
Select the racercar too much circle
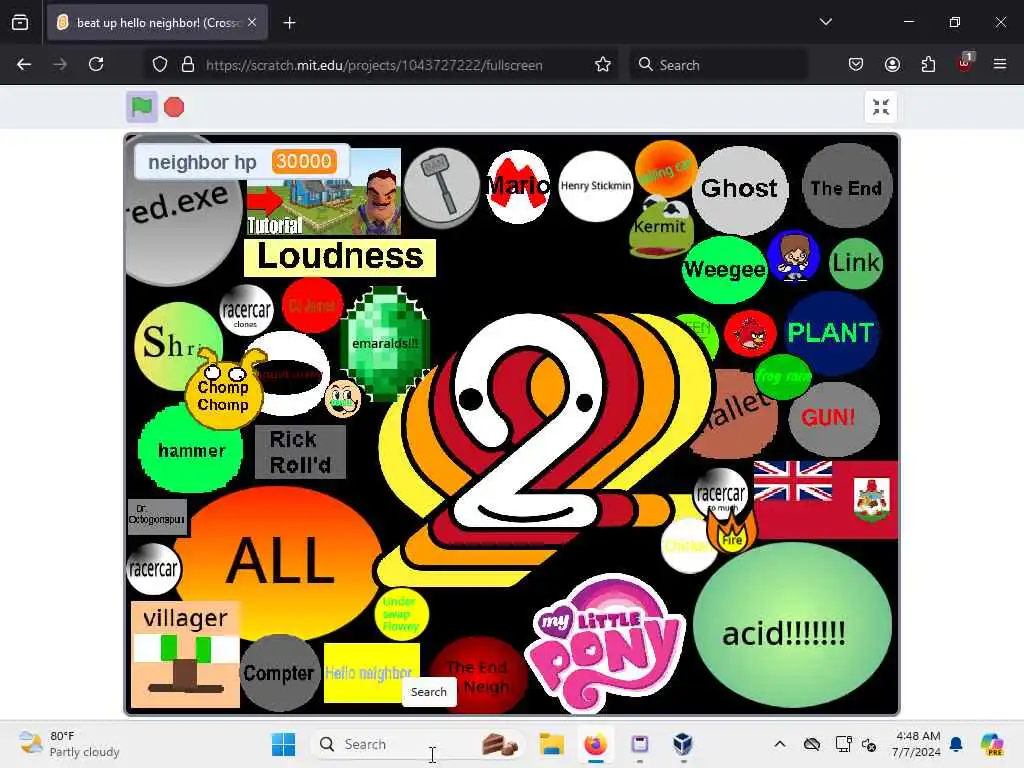point(720,492)
